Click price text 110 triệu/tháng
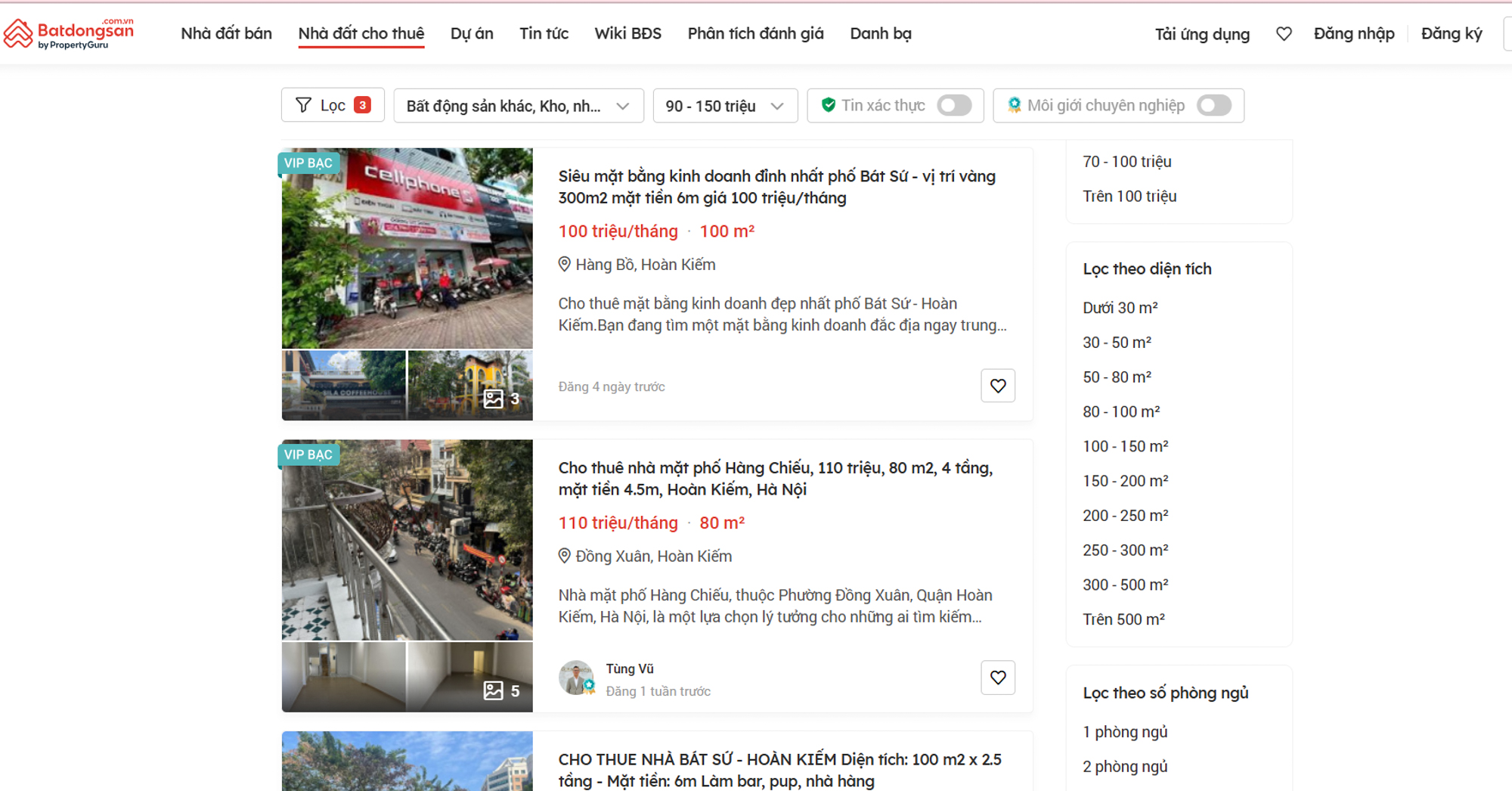This screenshot has width=1512, height=791. coord(618,523)
